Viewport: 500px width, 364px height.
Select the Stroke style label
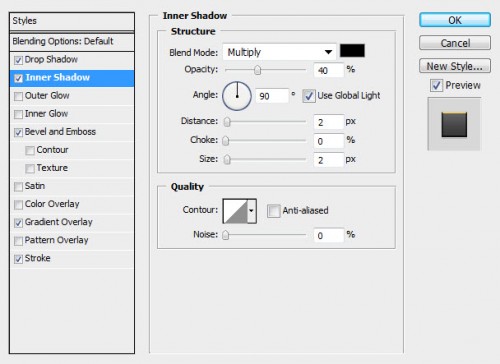[x=38, y=258]
